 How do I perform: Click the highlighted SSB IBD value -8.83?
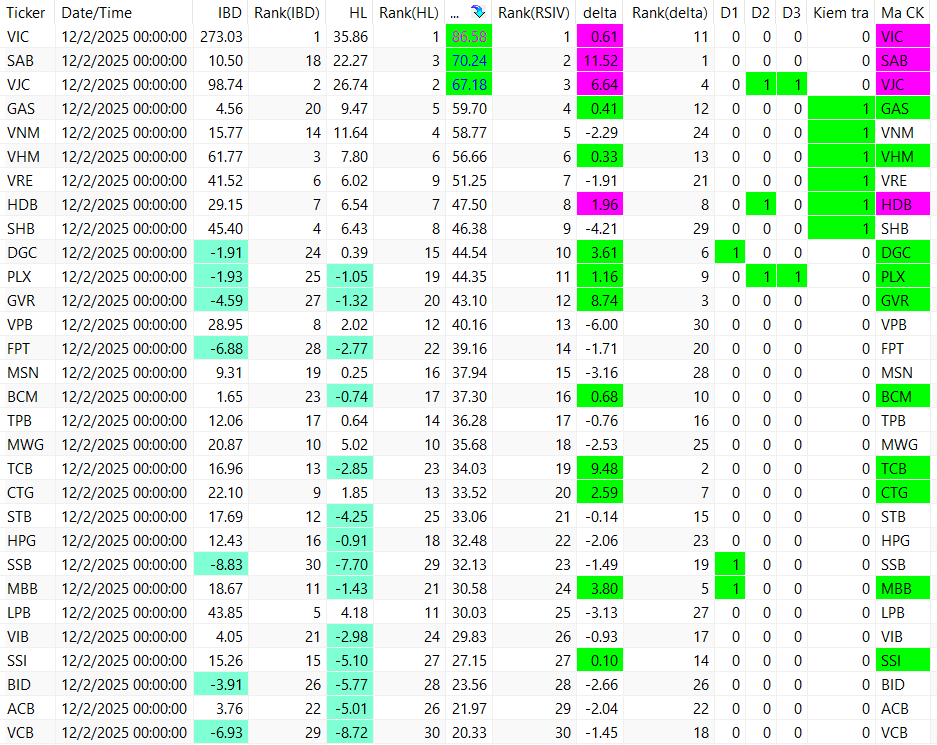click(221, 565)
